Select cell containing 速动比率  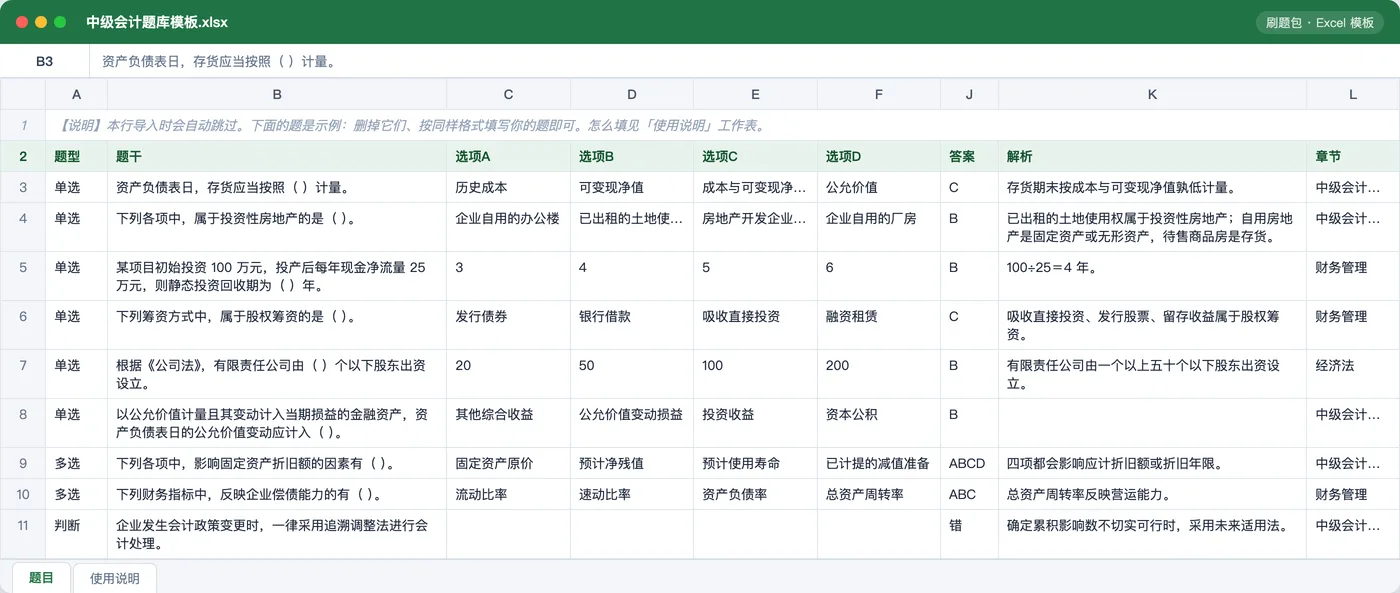pyautogui.click(x=632, y=494)
